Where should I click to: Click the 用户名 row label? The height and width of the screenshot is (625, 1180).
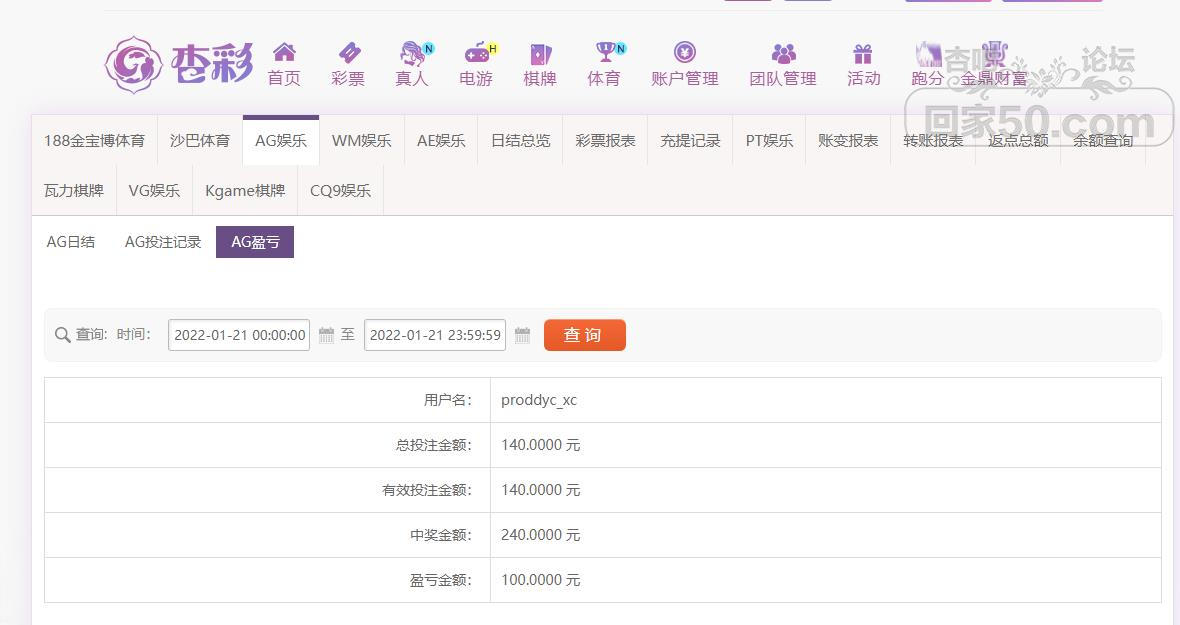pyautogui.click(x=448, y=400)
